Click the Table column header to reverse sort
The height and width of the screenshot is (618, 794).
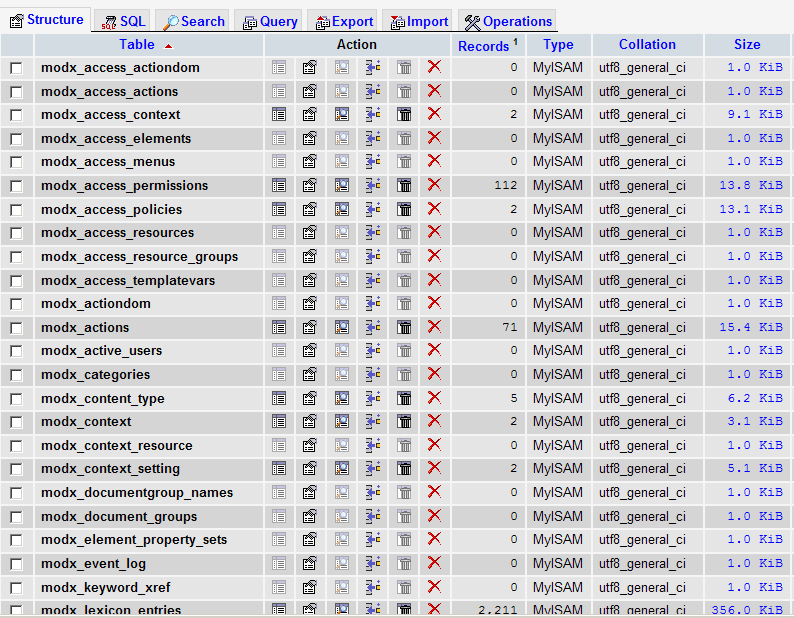[137, 44]
